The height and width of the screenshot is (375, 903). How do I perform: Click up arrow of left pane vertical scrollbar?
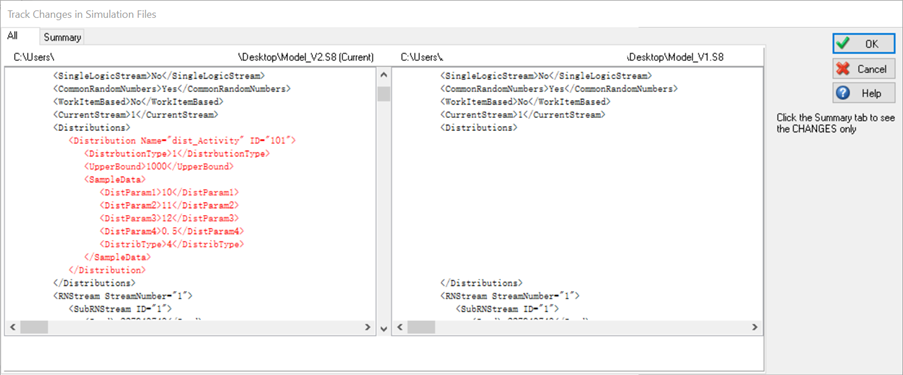click(384, 75)
